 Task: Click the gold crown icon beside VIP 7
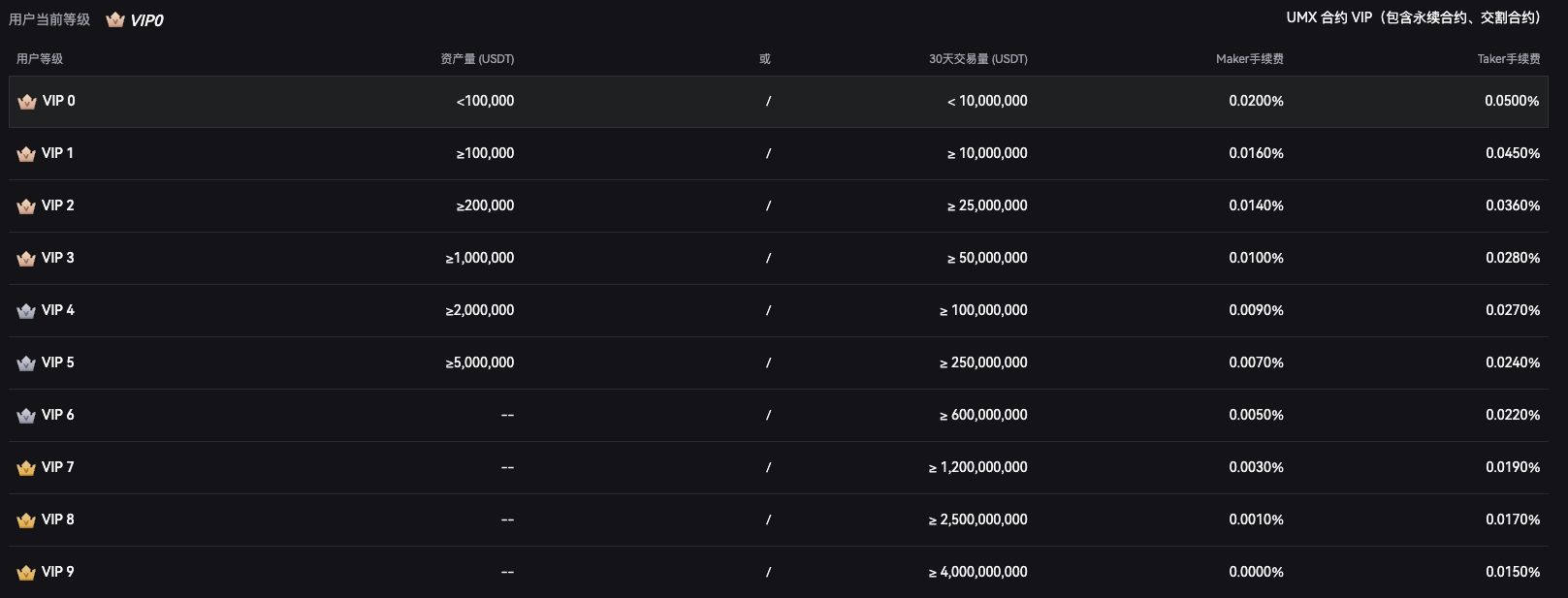26,468
